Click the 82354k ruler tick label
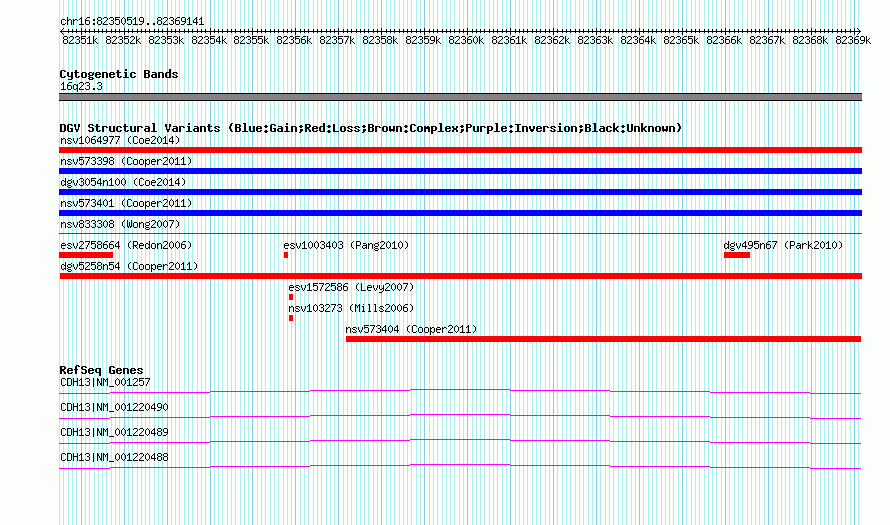 pos(209,40)
